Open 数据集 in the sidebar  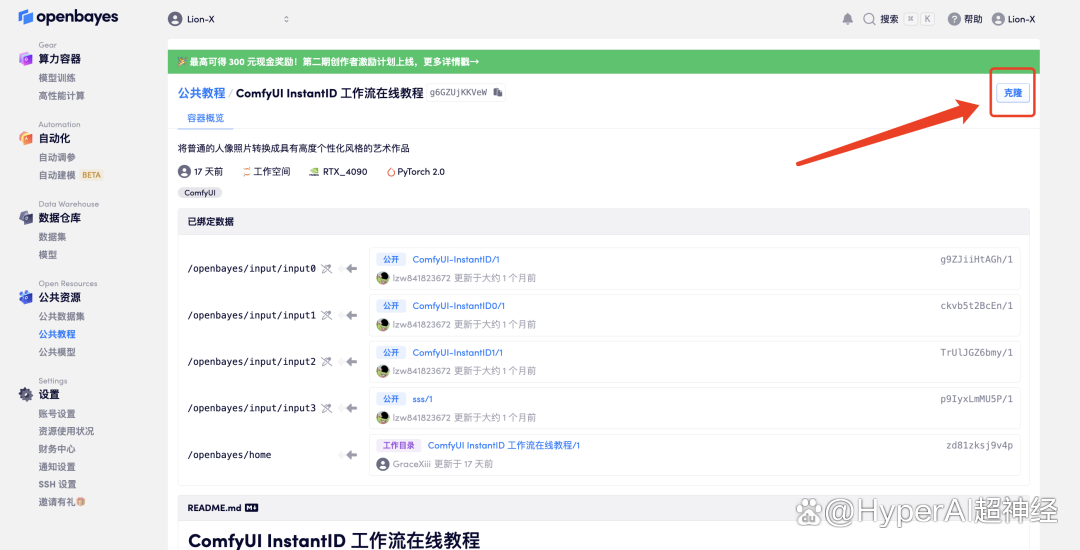pos(52,237)
